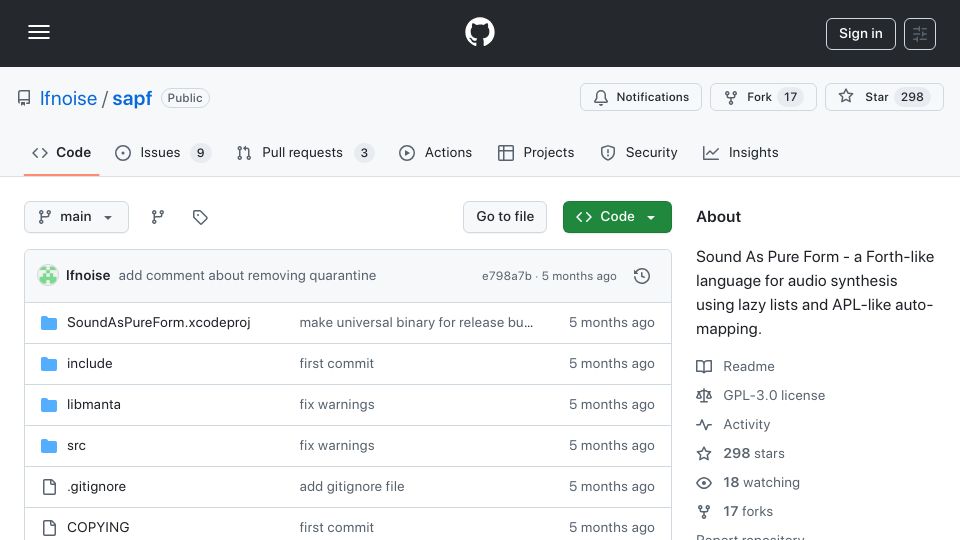The height and width of the screenshot is (540, 960).
Task: Open the fork count 17 badge
Action: pyautogui.click(x=790, y=97)
